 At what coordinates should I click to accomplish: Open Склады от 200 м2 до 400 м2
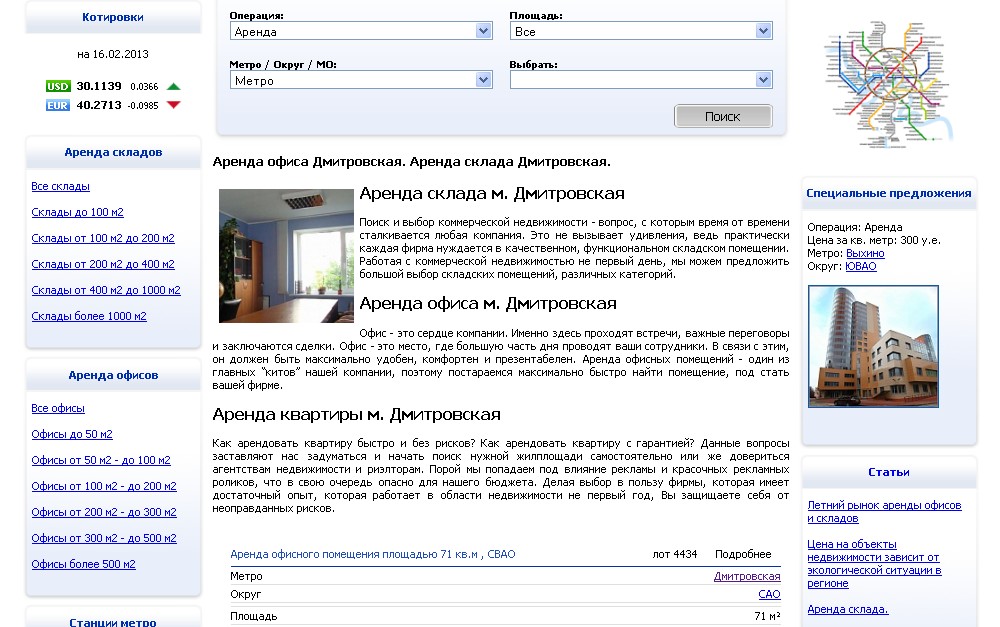click(103, 264)
